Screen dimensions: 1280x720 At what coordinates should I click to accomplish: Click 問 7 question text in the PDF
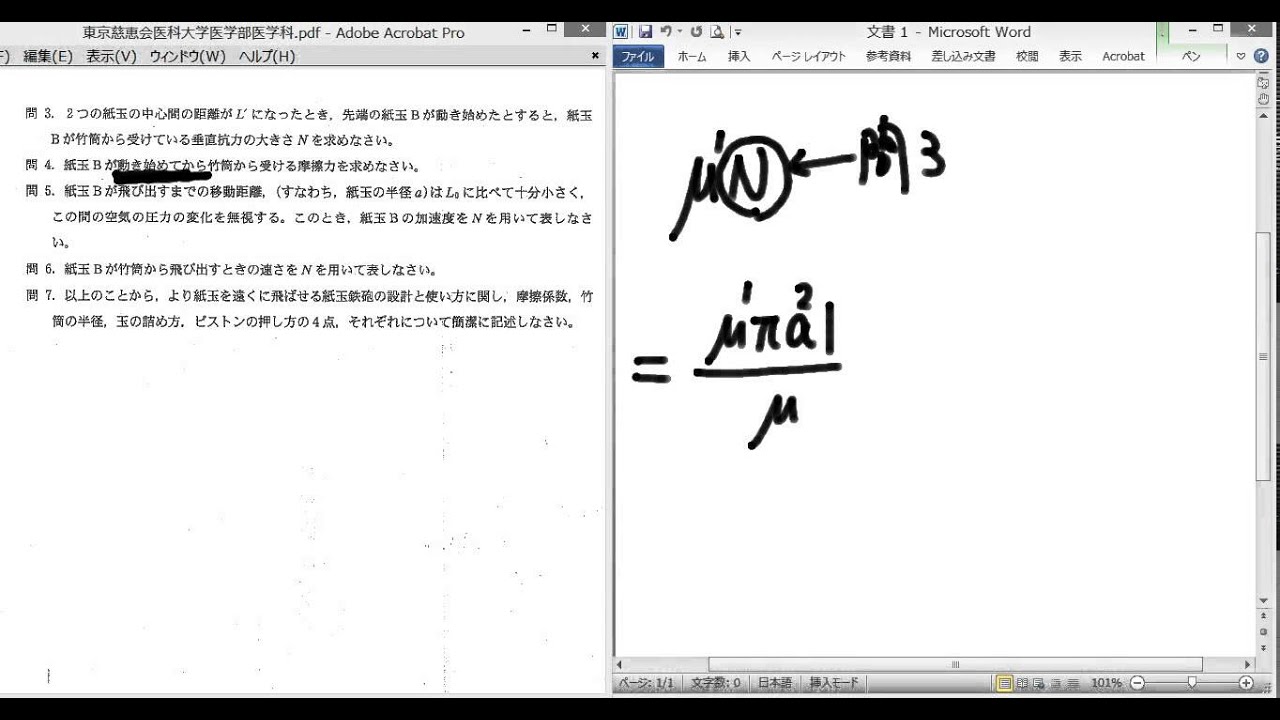[309, 309]
